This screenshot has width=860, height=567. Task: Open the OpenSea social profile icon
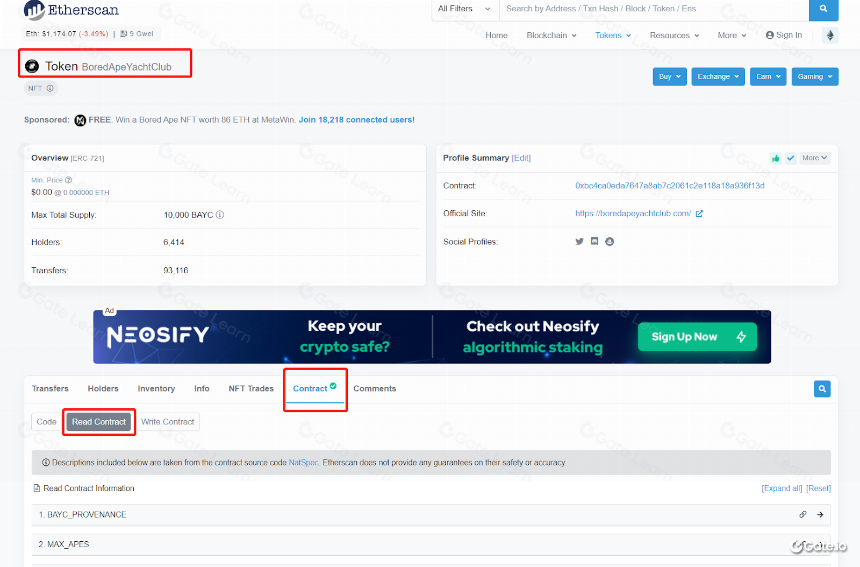click(x=609, y=242)
